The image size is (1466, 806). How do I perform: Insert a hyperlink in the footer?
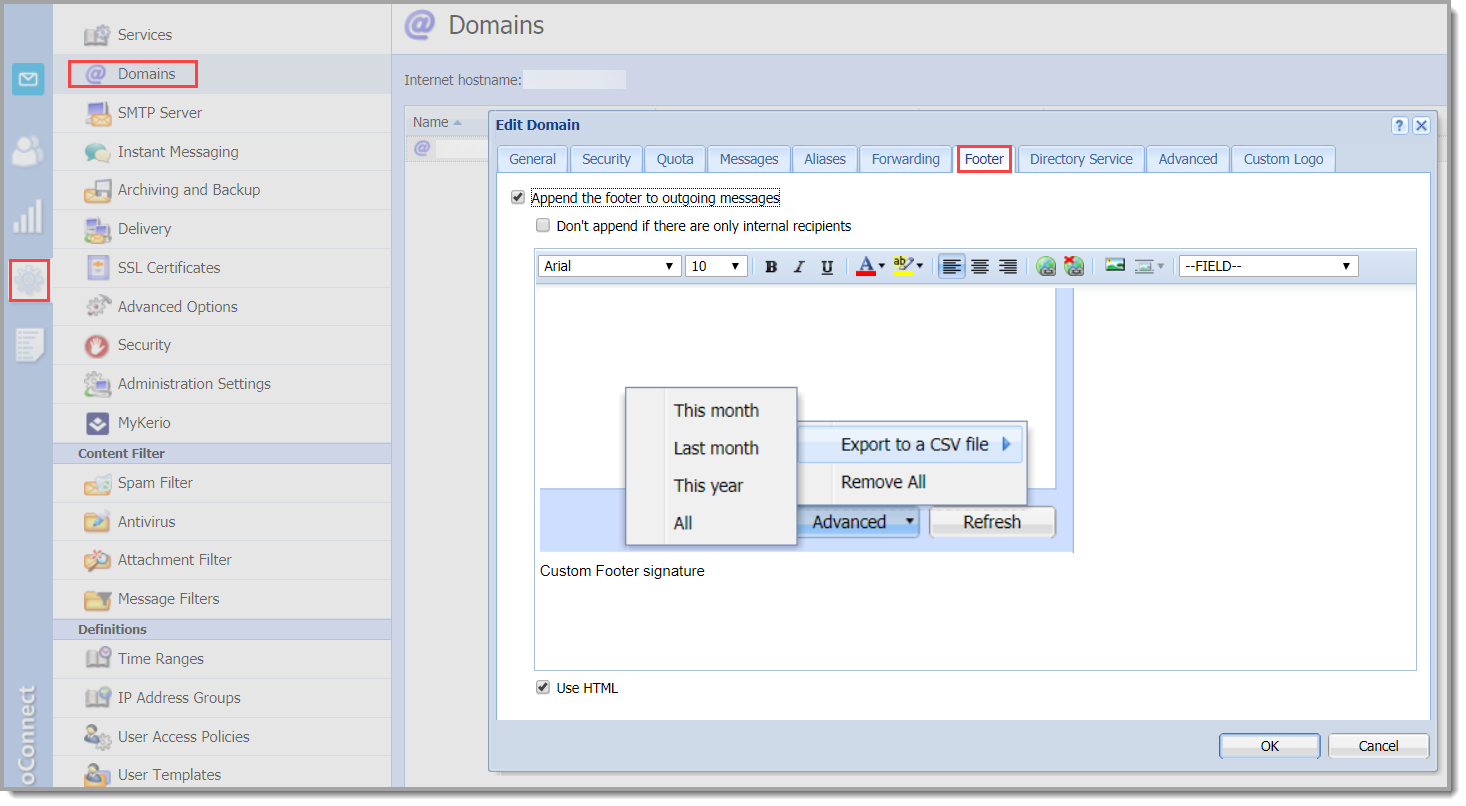coord(1046,267)
